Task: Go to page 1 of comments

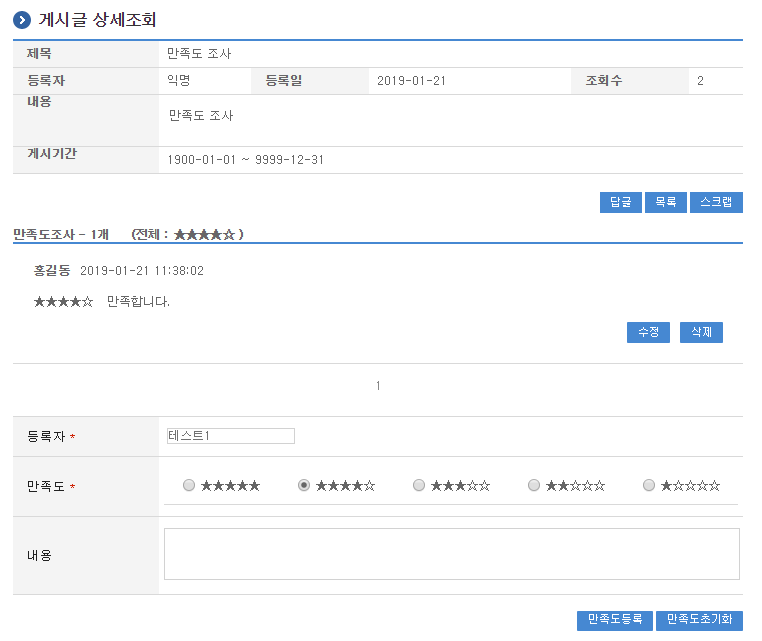Action: (378, 386)
